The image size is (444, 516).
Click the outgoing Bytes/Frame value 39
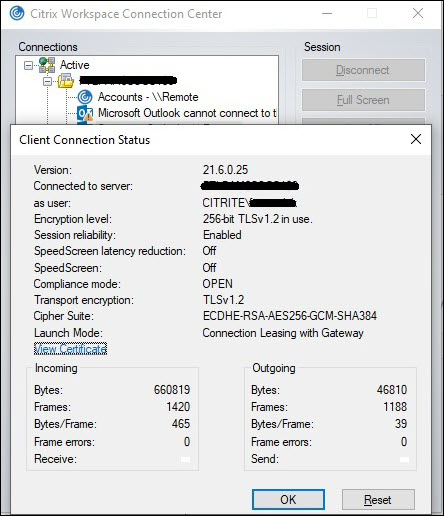(x=401, y=424)
